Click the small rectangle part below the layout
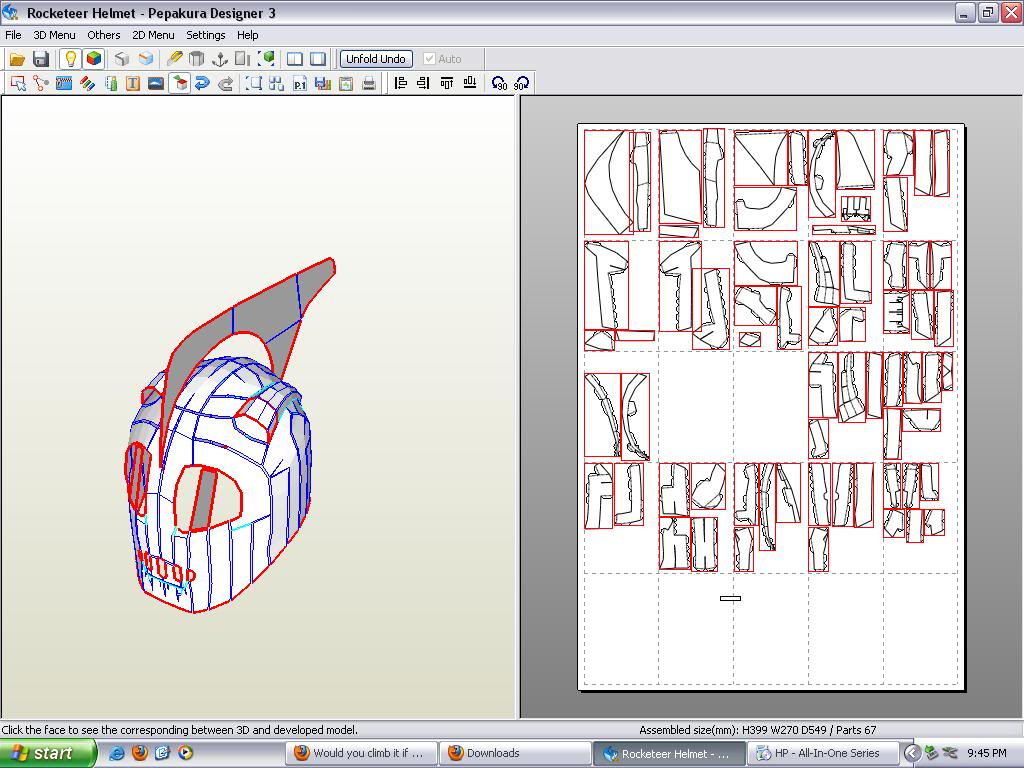Viewport: 1024px width, 768px height. point(730,598)
